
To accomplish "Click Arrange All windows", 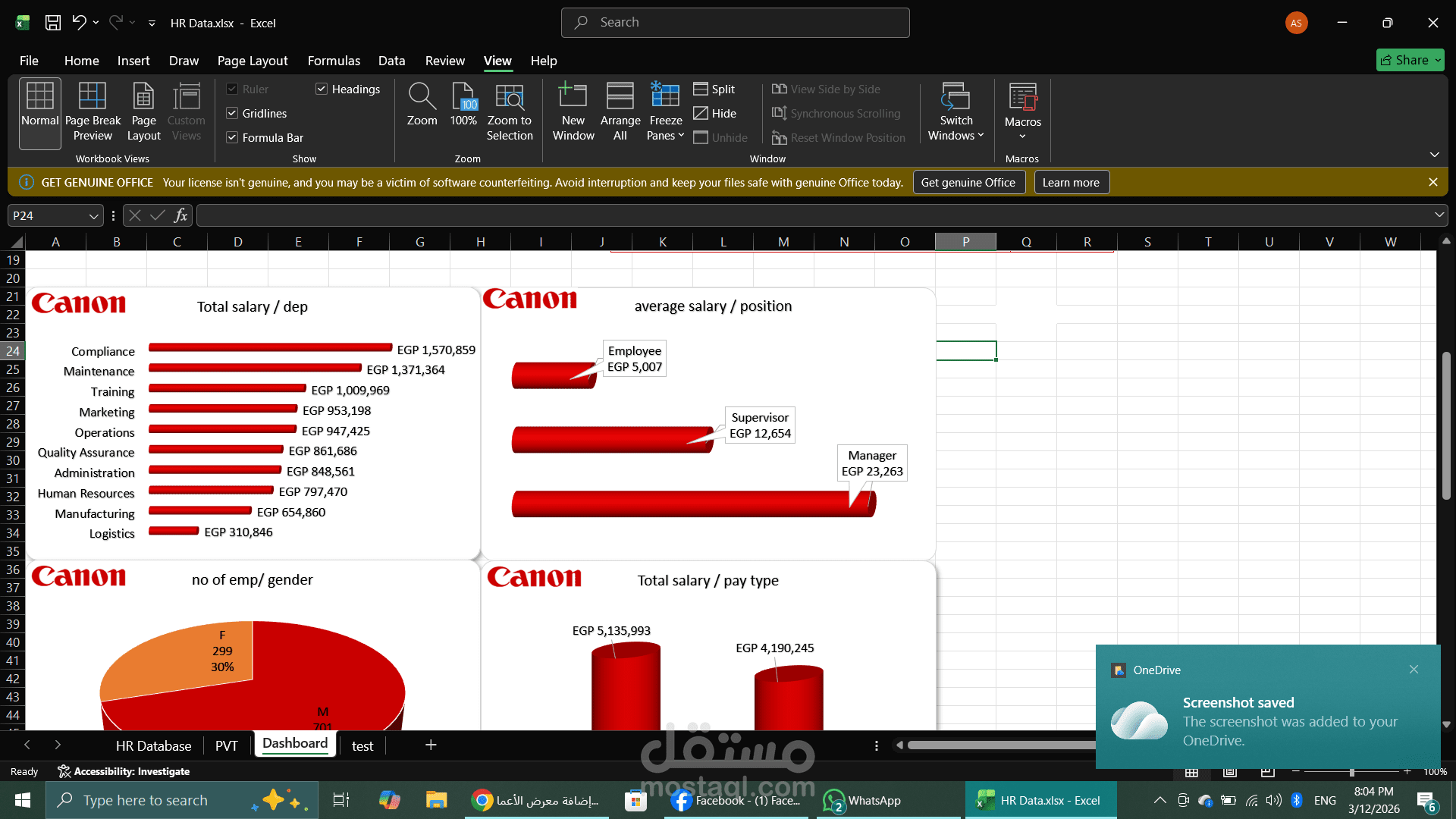I will tap(620, 112).
